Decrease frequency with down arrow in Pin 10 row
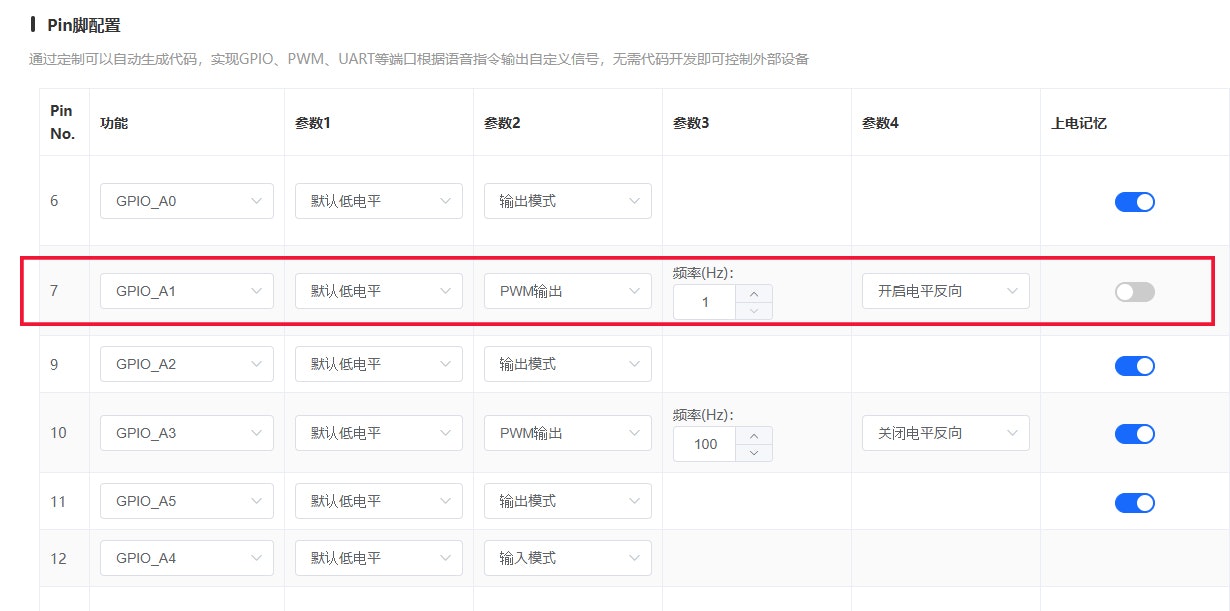 click(x=754, y=453)
